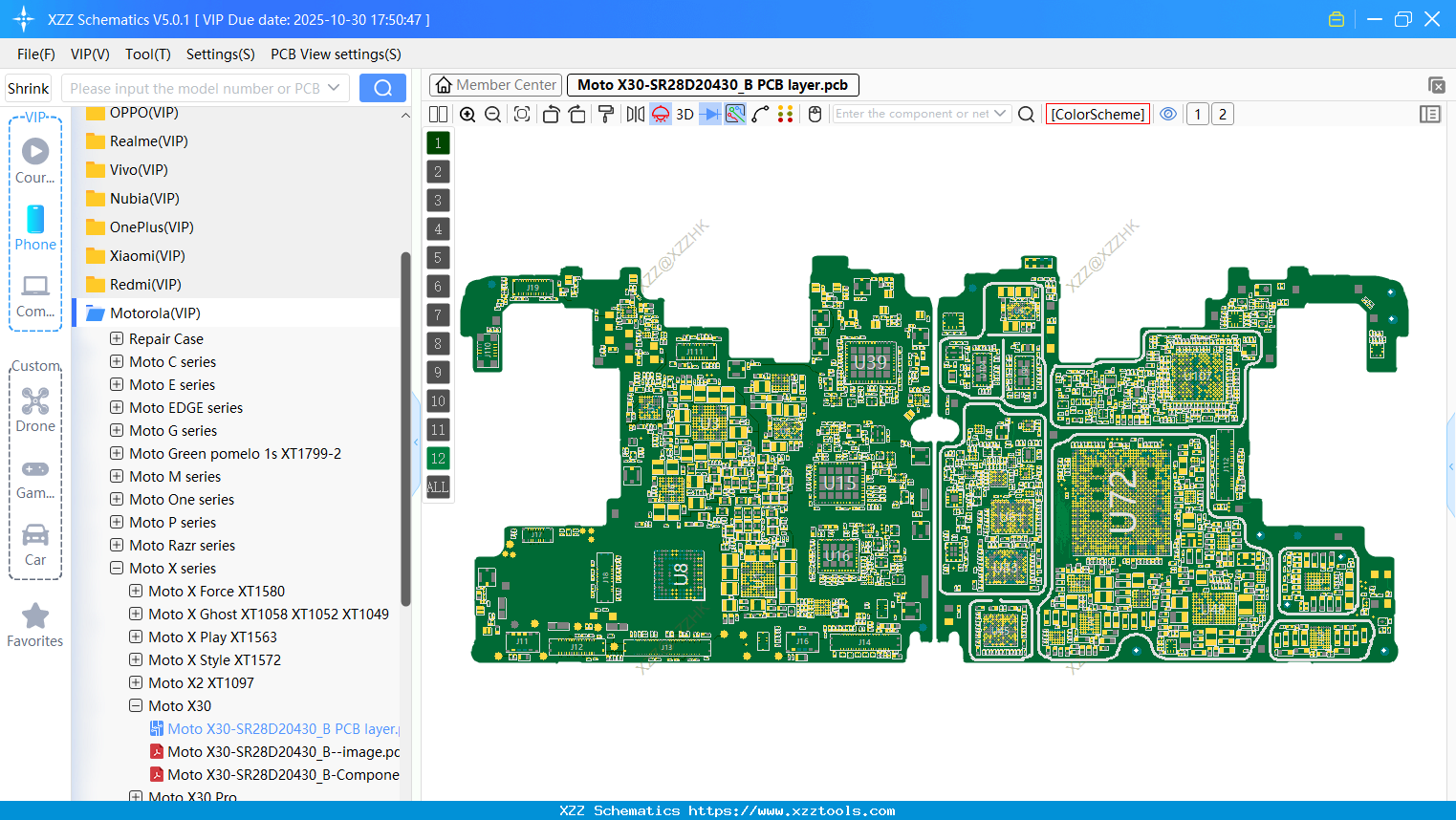Viewport: 1456px width, 820px height.
Task: Select the Computer category icon
Action: (35, 295)
